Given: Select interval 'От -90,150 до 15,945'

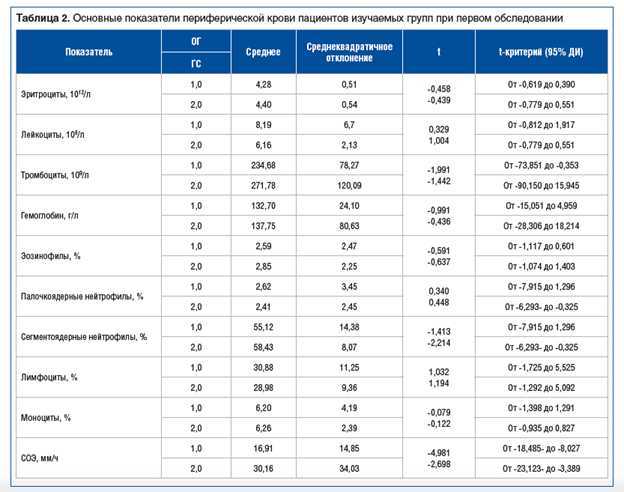Looking at the screenshot, I should click(x=541, y=186).
